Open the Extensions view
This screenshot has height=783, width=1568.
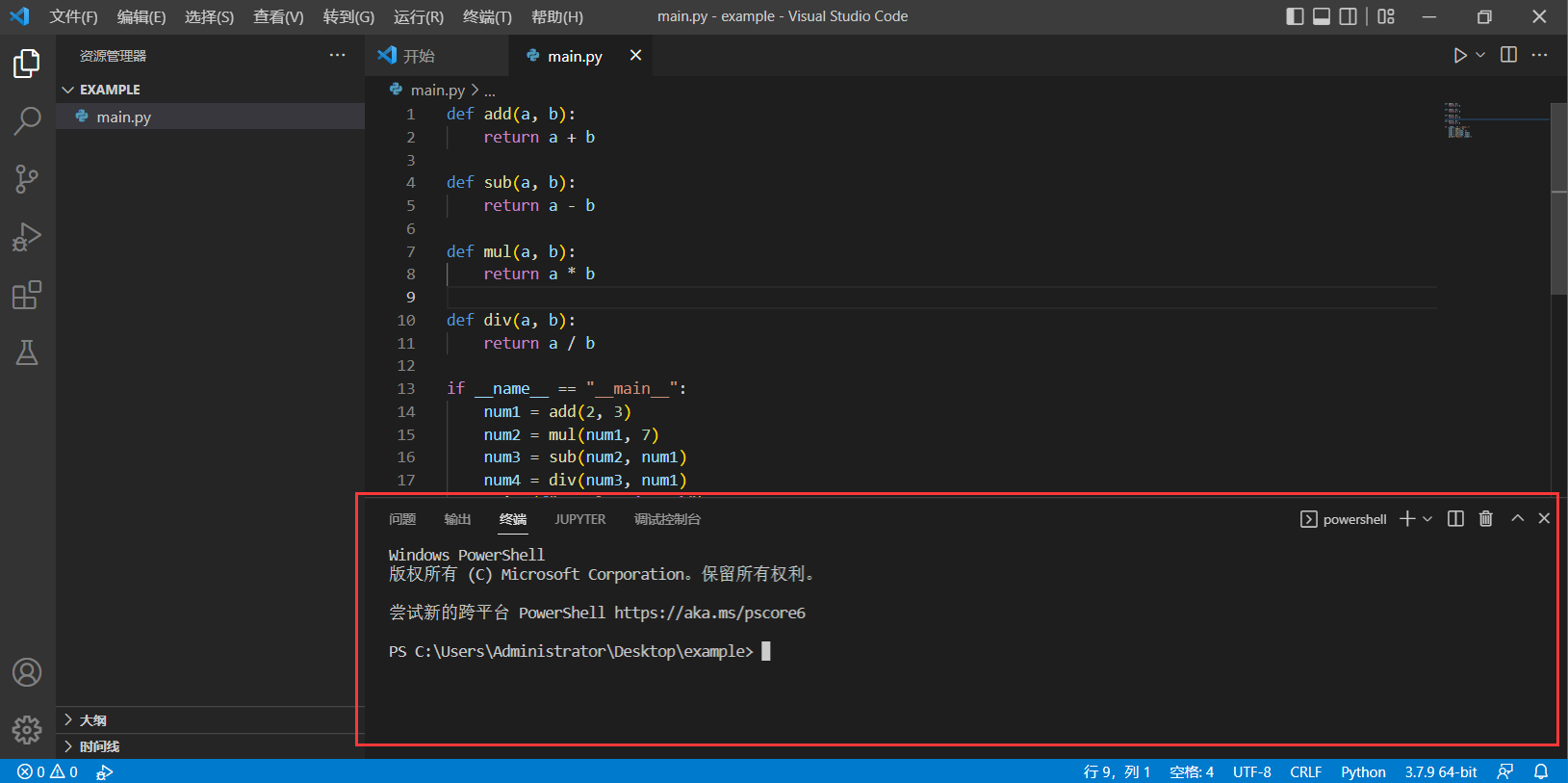coord(27,295)
